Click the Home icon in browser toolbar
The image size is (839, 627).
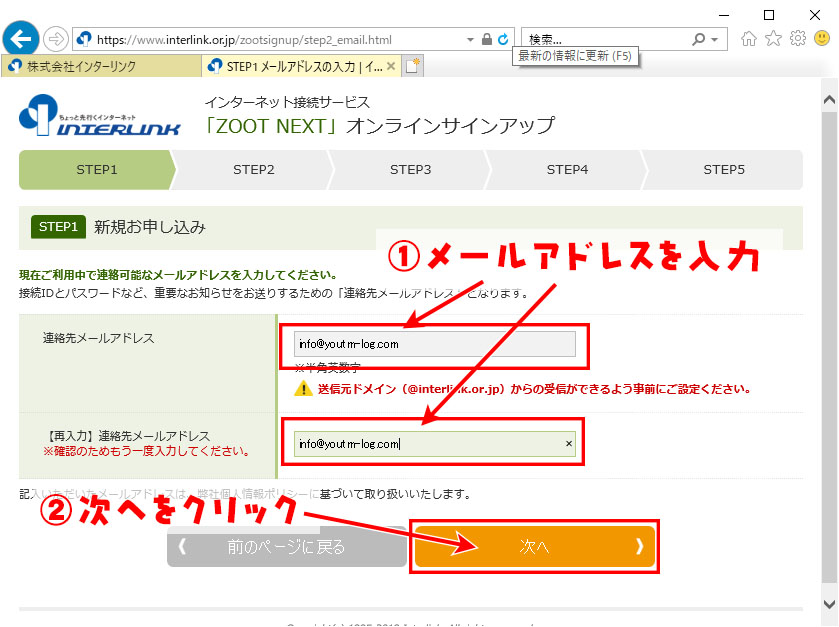749,39
